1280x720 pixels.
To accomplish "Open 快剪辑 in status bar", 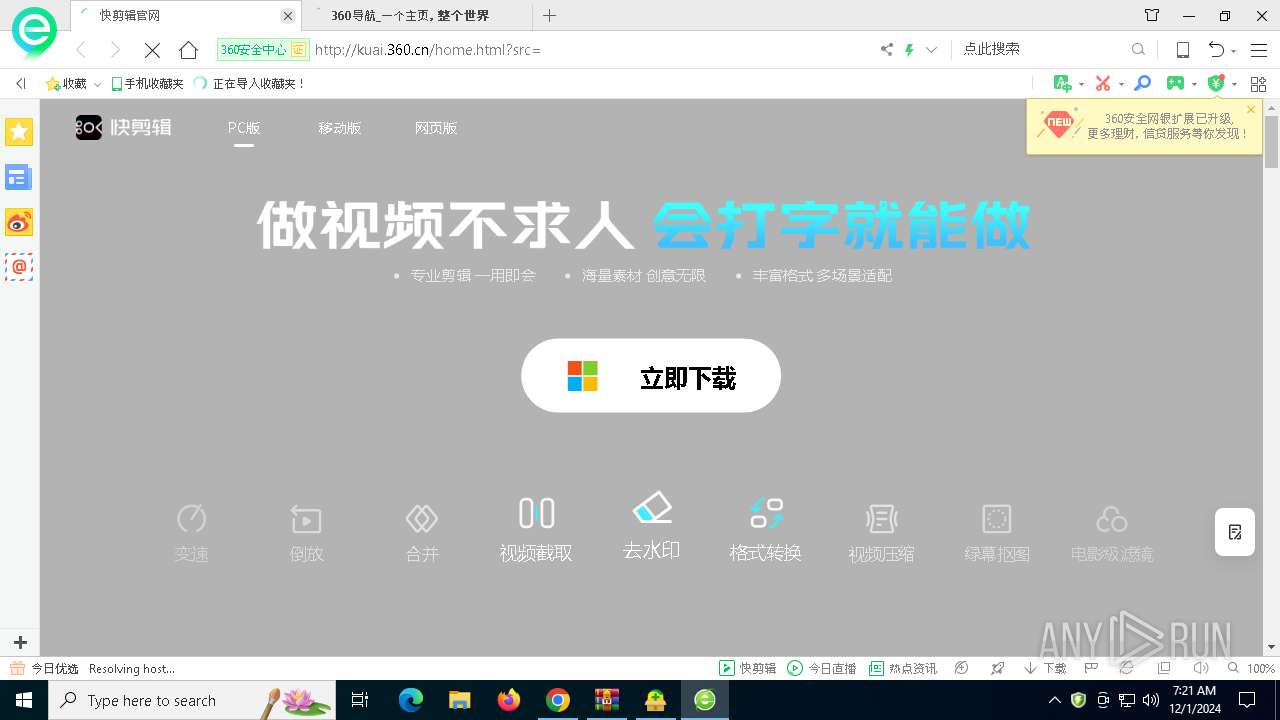I will click(x=748, y=668).
